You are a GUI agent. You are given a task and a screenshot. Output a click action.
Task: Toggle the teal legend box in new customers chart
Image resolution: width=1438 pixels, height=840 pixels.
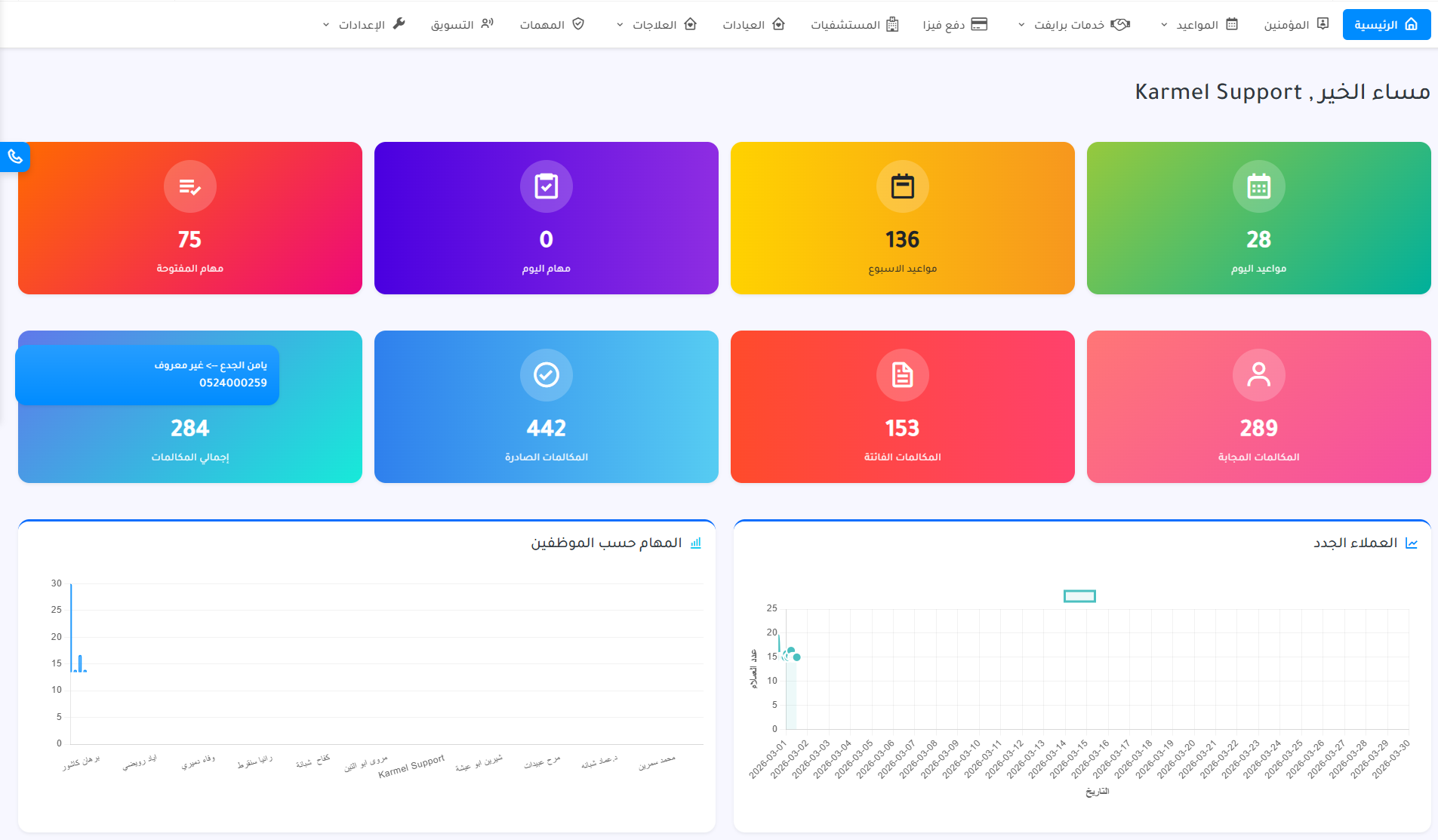(1079, 596)
